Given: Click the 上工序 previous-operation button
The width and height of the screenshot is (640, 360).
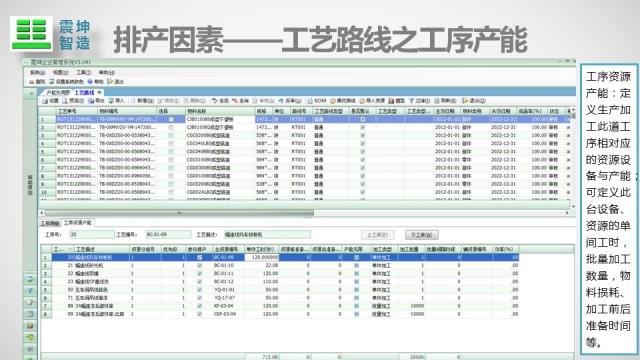Looking at the screenshot, I should (x=378, y=235).
